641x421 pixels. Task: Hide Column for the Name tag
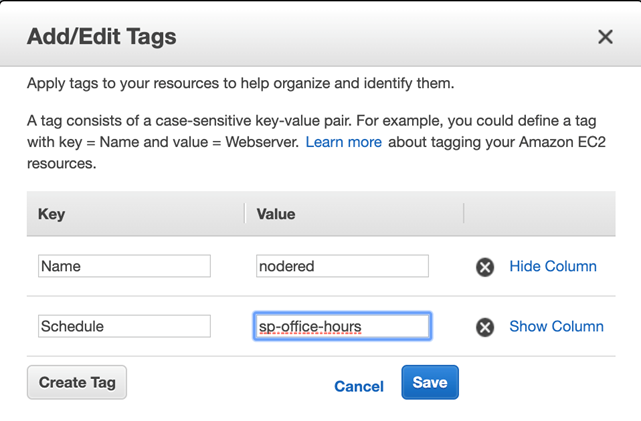(x=553, y=266)
